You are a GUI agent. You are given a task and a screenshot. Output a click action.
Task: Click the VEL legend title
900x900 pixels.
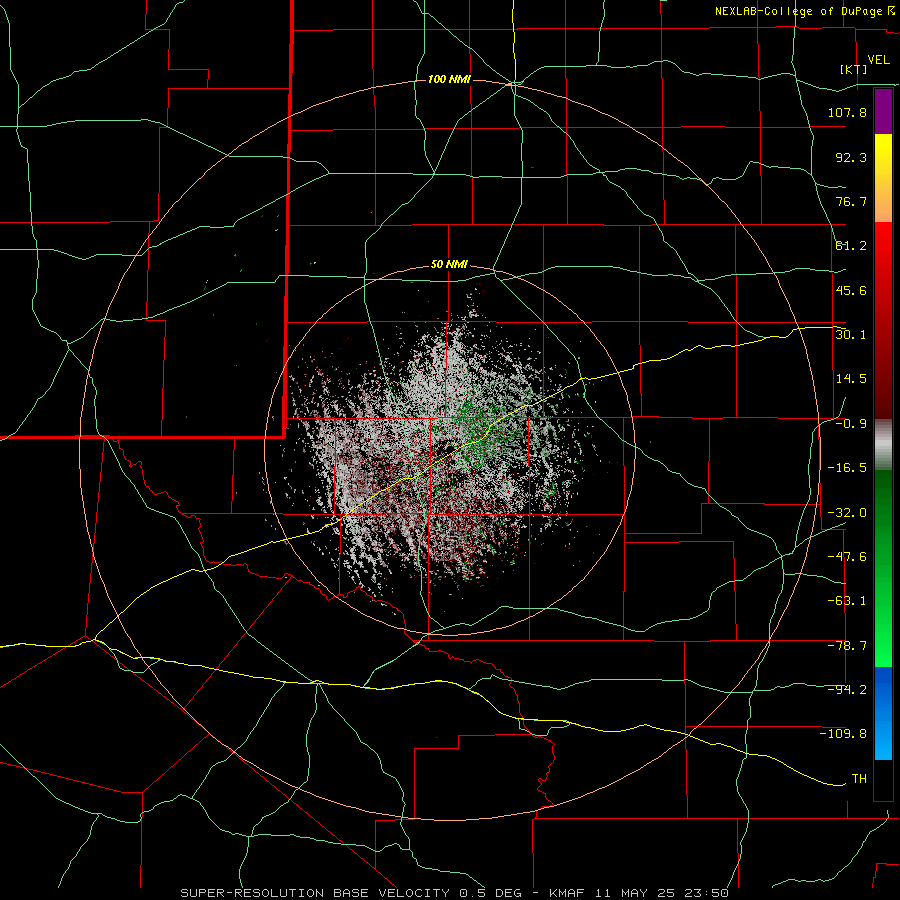(x=878, y=60)
